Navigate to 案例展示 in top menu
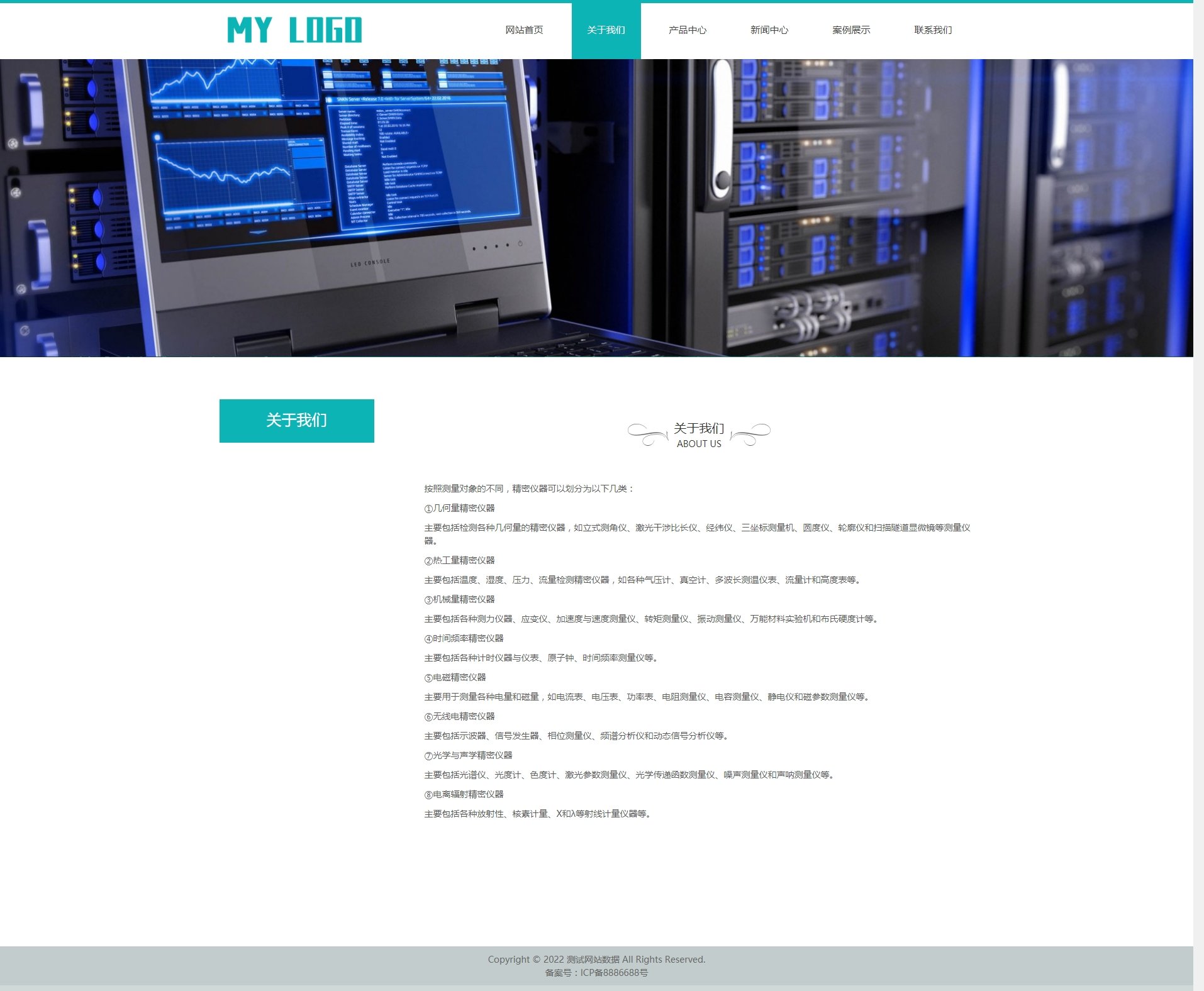1204x991 pixels. point(851,30)
